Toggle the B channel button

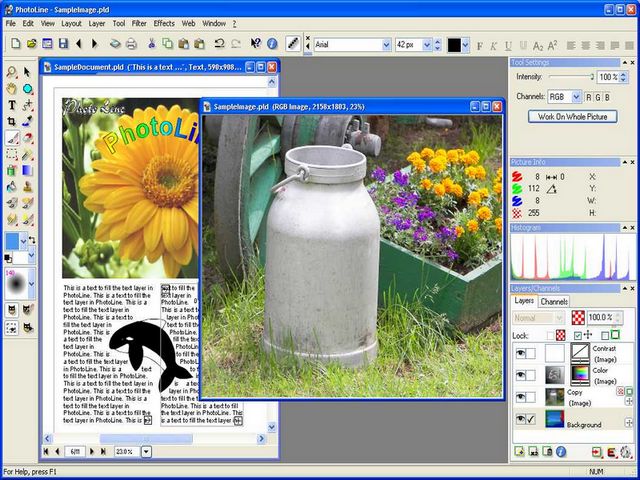tap(607, 97)
